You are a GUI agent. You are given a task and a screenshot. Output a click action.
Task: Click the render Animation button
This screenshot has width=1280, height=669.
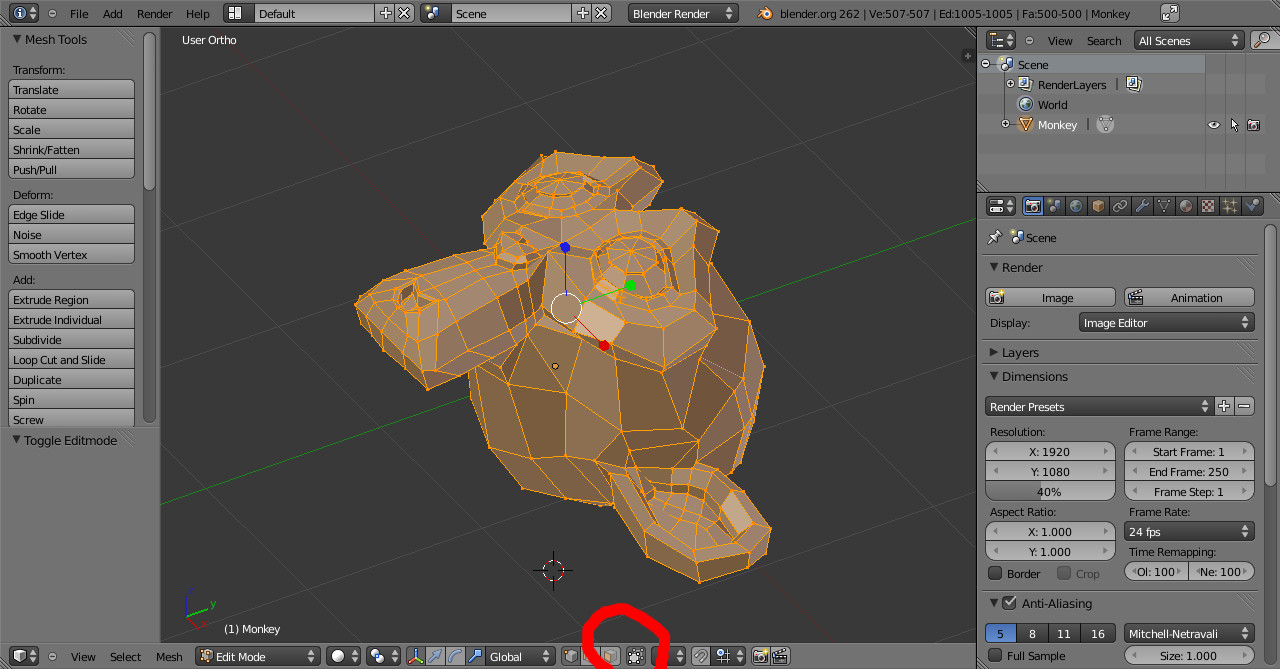(x=1189, y=297)
